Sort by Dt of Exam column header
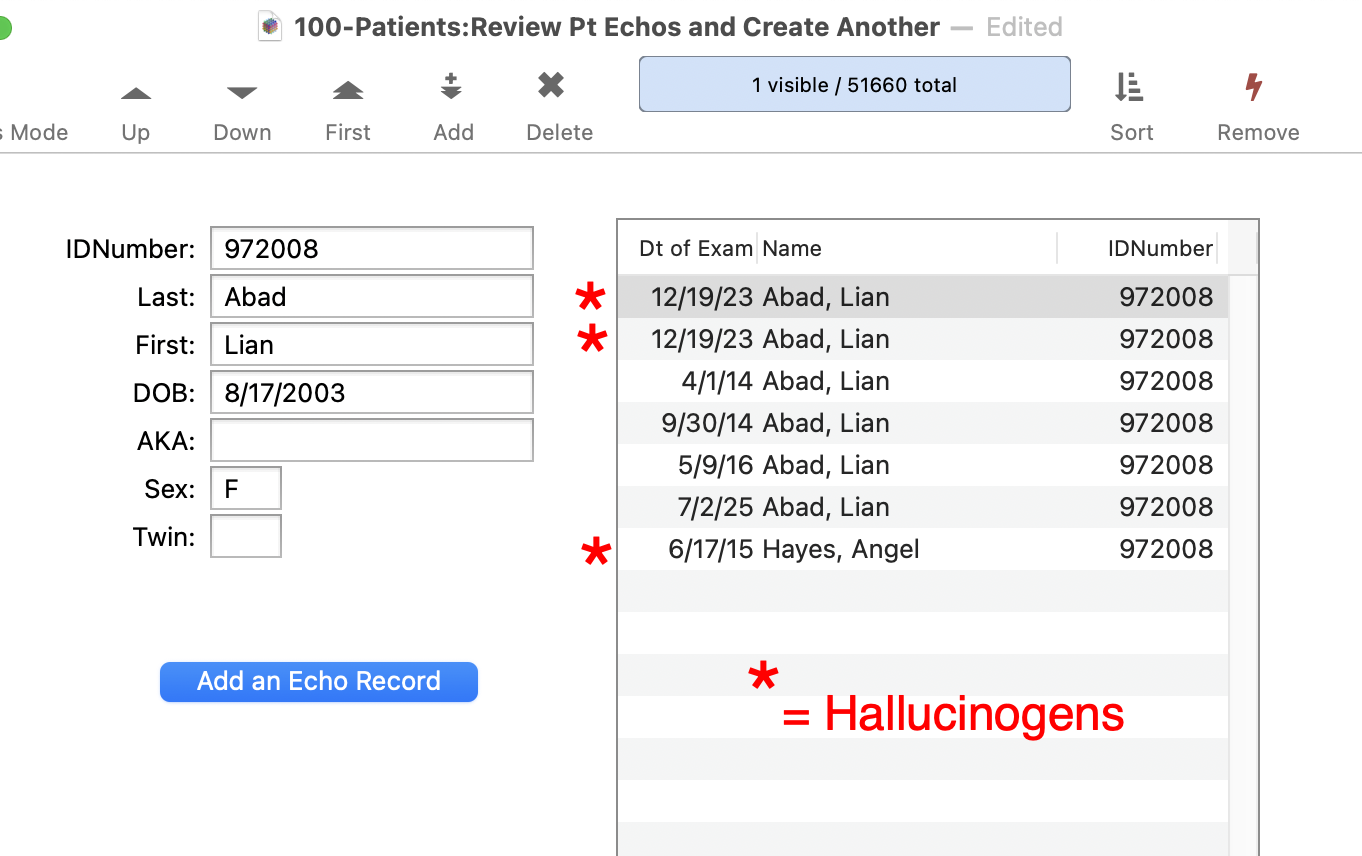Image resolution: width=1362 pixels, height=856 pixels. pos(695,249)
